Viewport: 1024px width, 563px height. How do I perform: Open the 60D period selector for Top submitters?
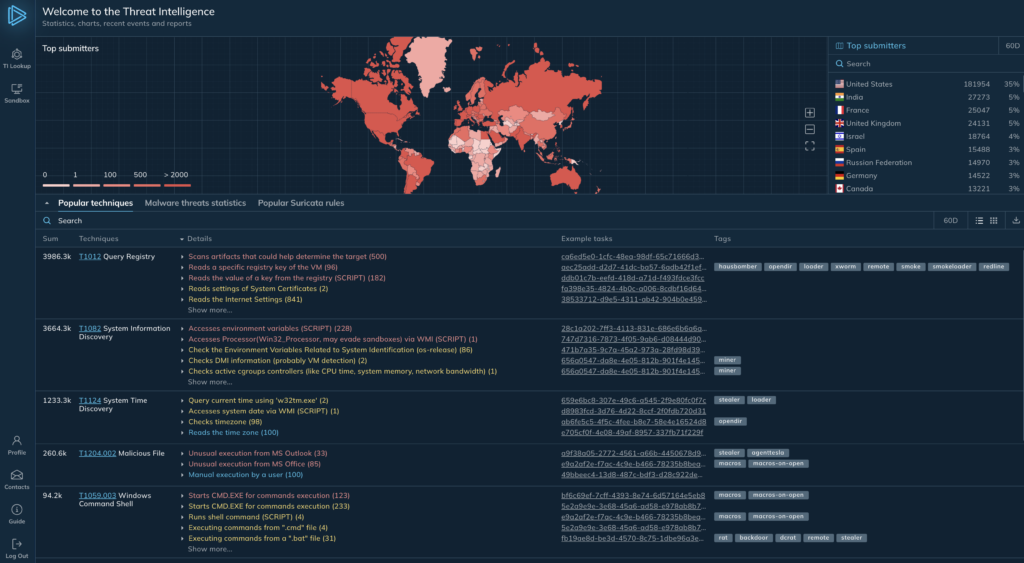coord(1011,46)
